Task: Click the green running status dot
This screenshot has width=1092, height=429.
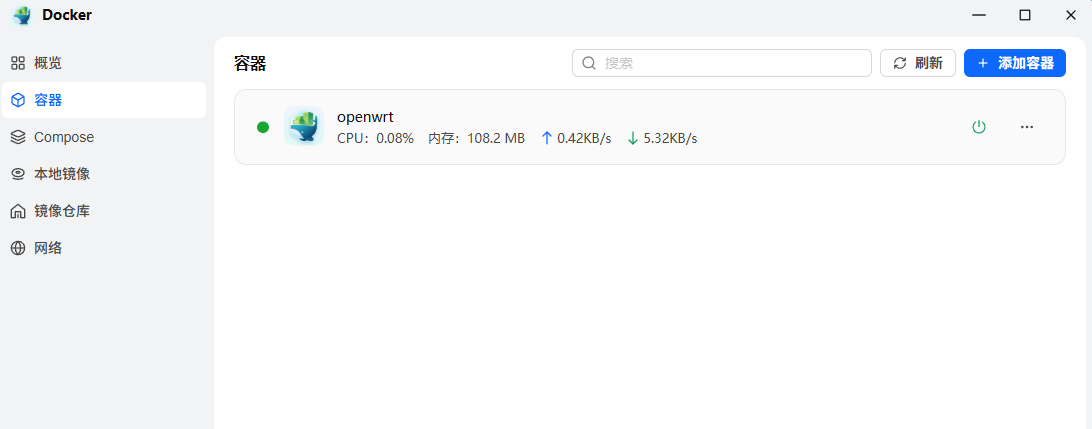Action: [x=263, y=127]
